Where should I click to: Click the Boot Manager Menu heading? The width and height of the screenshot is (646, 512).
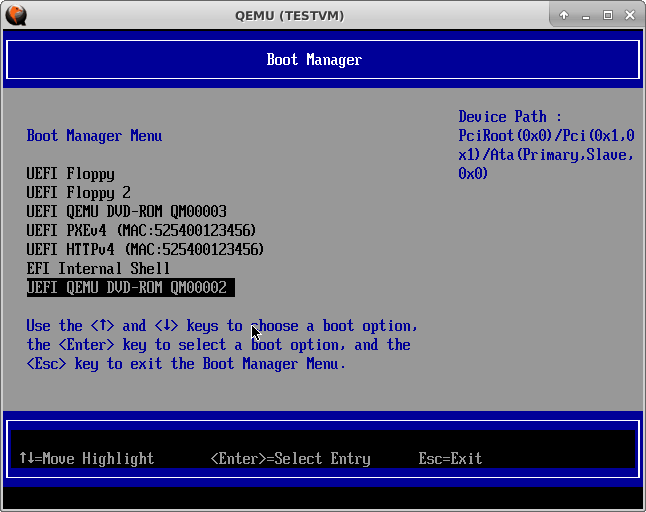94,136
